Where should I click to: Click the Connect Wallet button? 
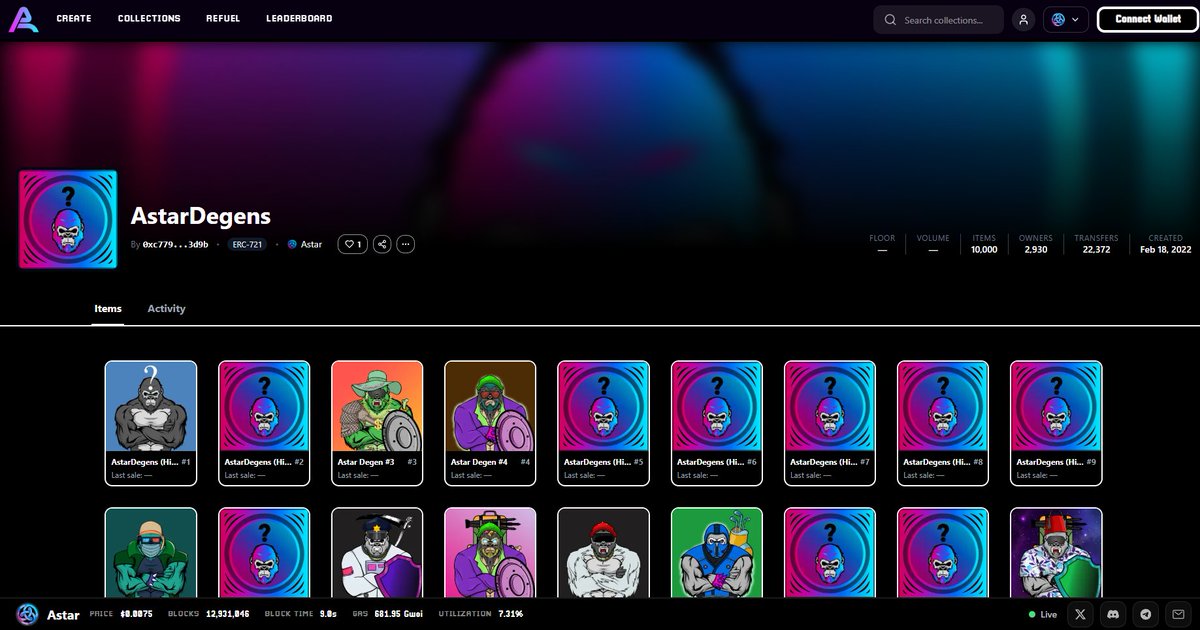coord(1147,20)
